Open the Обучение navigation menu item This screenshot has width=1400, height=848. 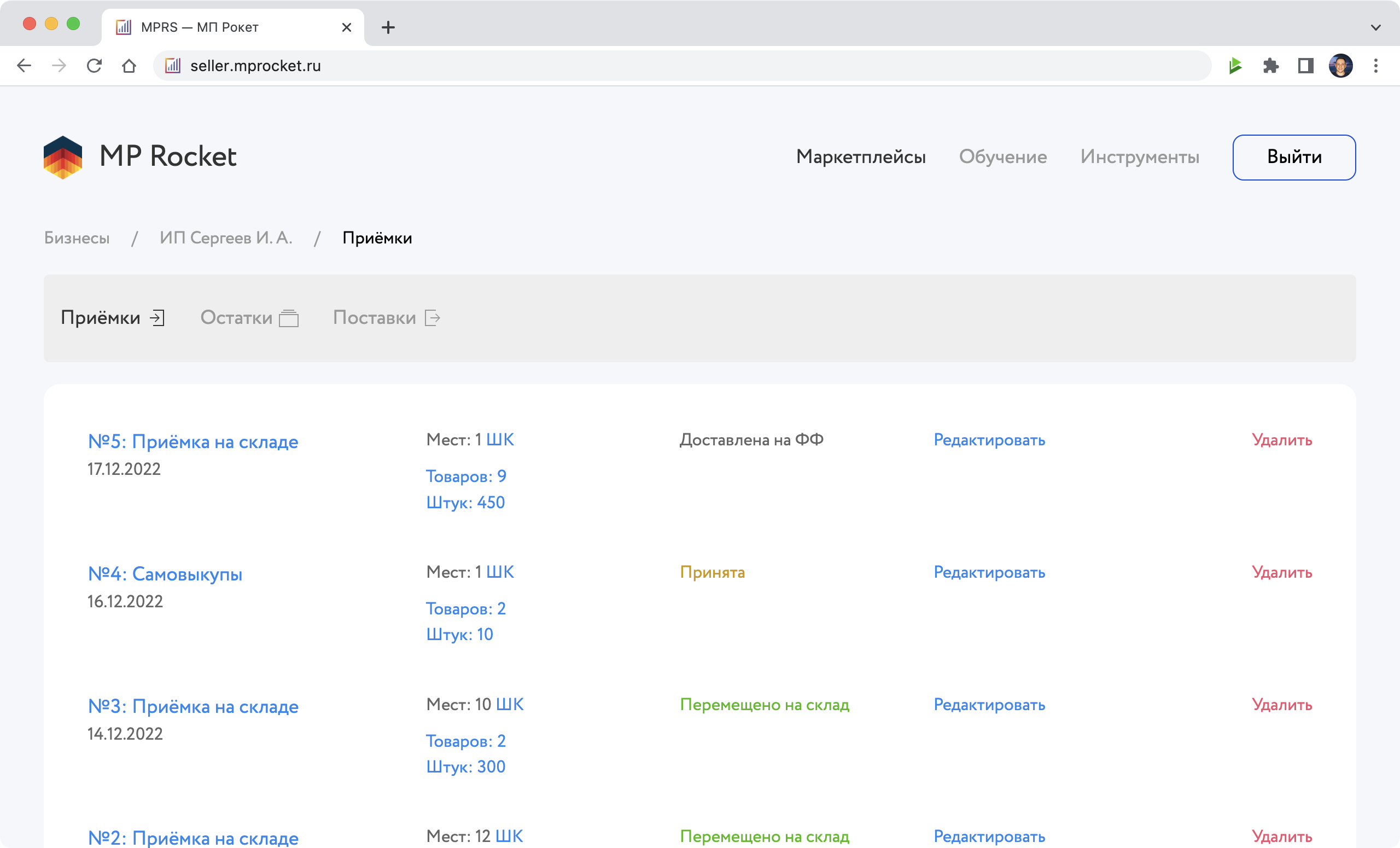click(1002, 157)
